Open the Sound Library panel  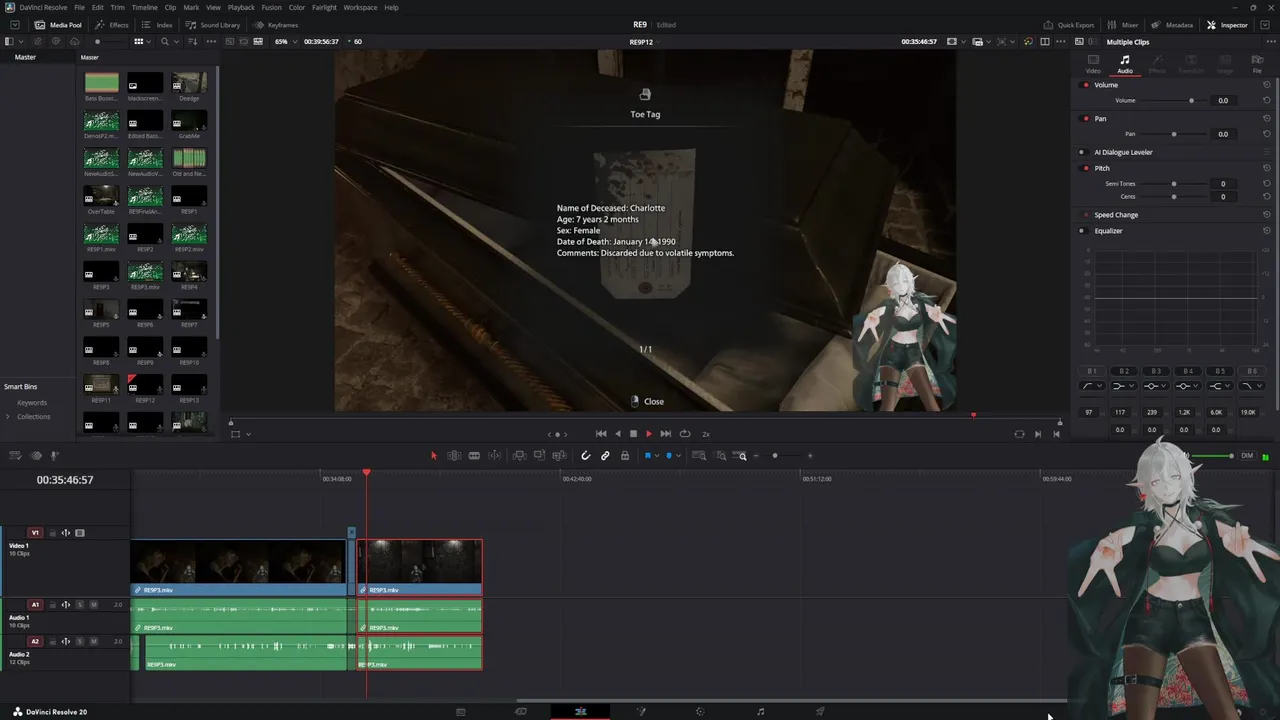pos(213,25)
